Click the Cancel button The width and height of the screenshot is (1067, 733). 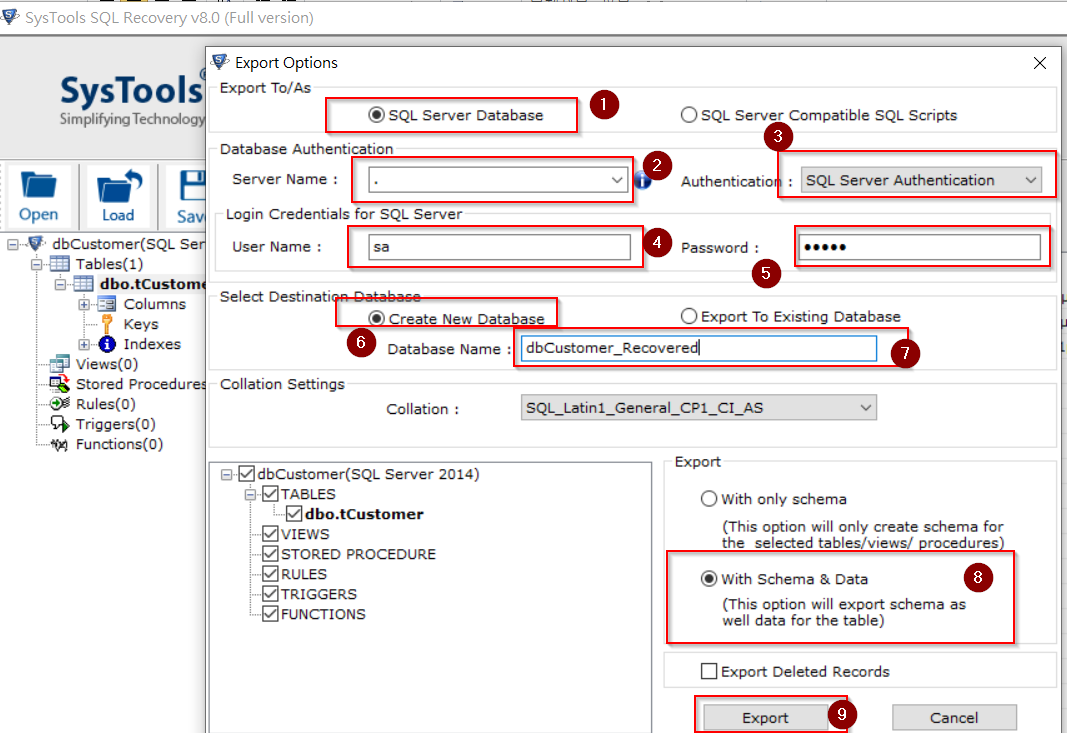click(954, 717)
